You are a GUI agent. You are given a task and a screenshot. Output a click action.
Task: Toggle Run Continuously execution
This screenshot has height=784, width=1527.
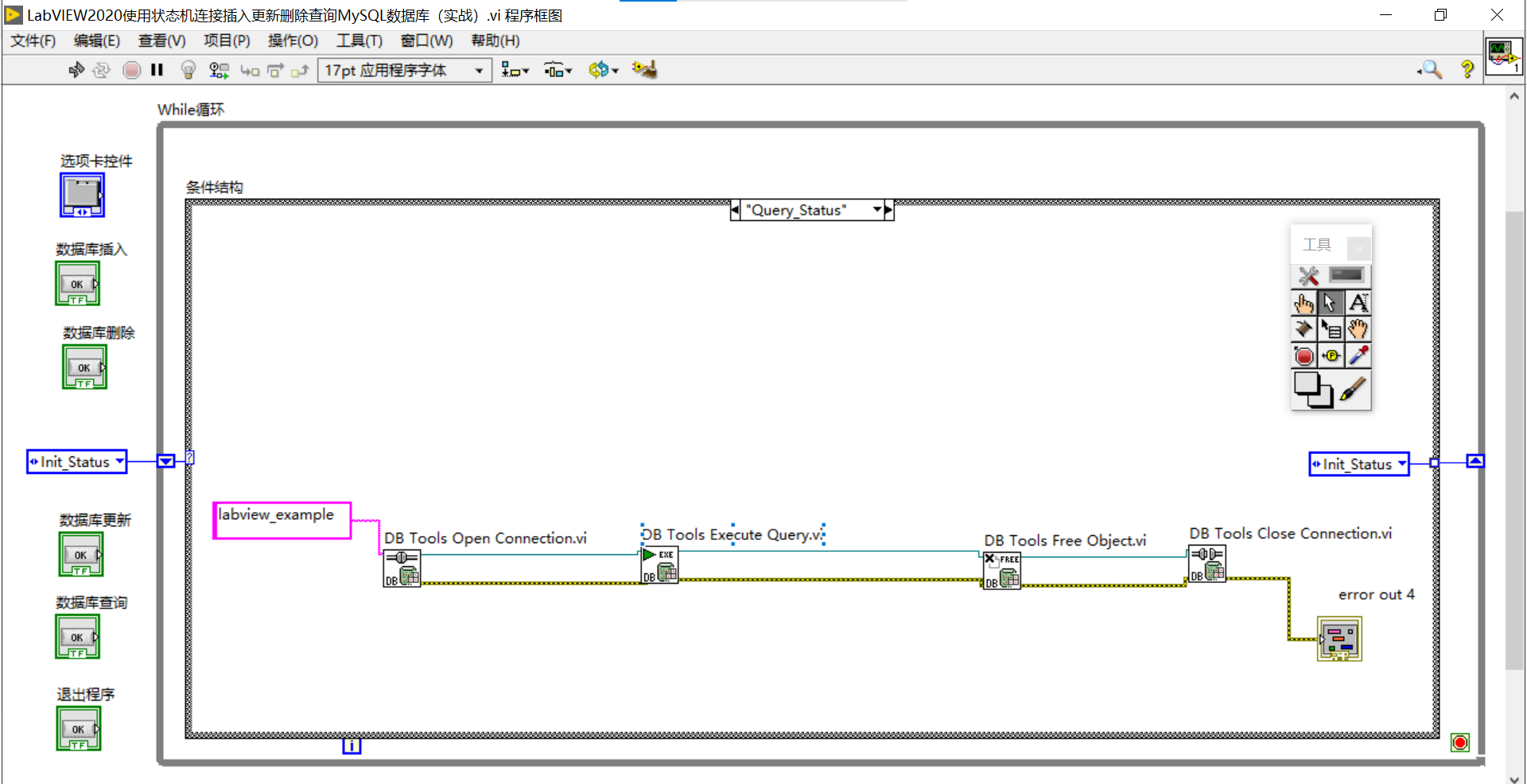pyautogui.click(x=102, y=70)
